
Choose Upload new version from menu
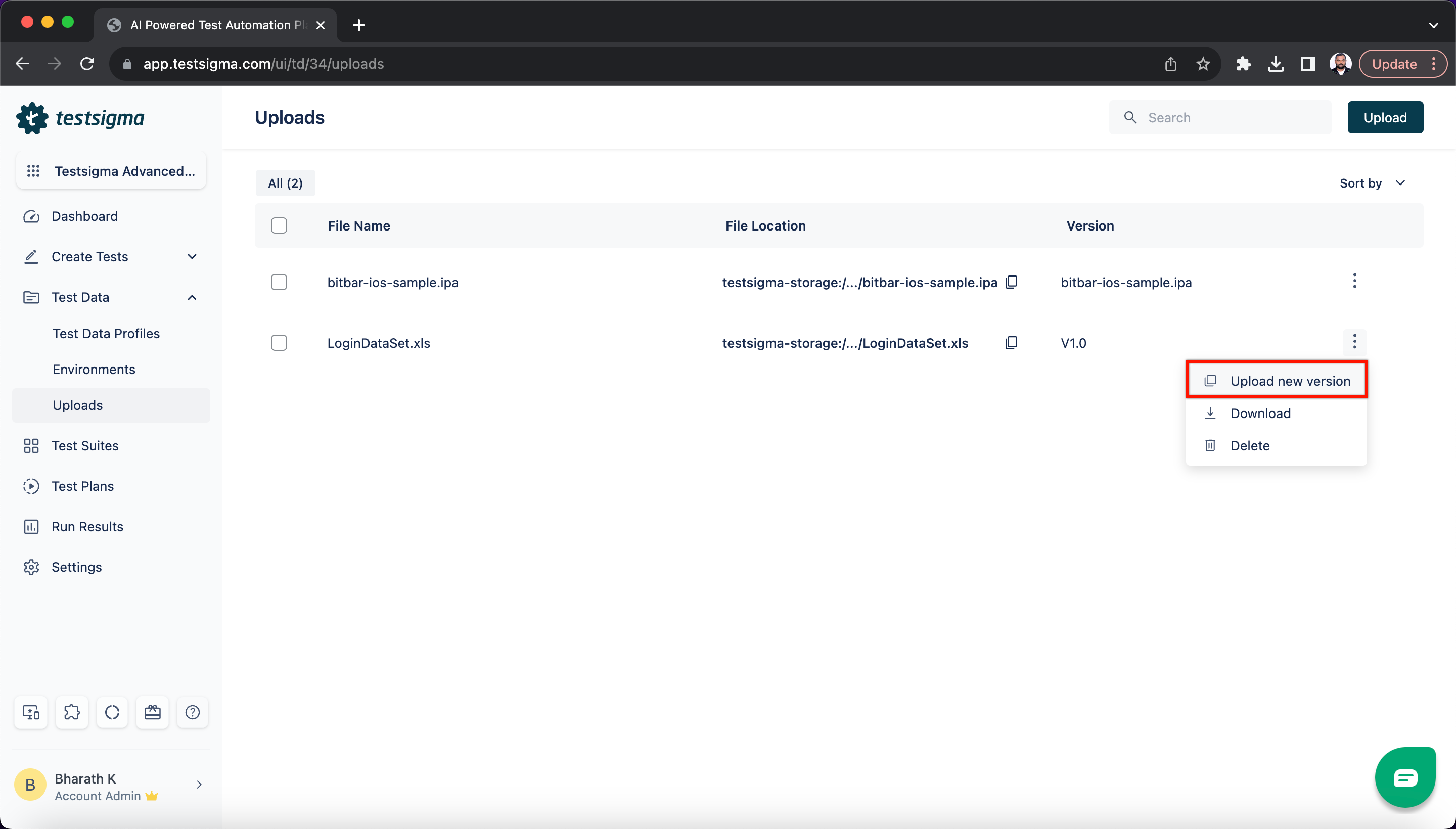(1290, 381)
